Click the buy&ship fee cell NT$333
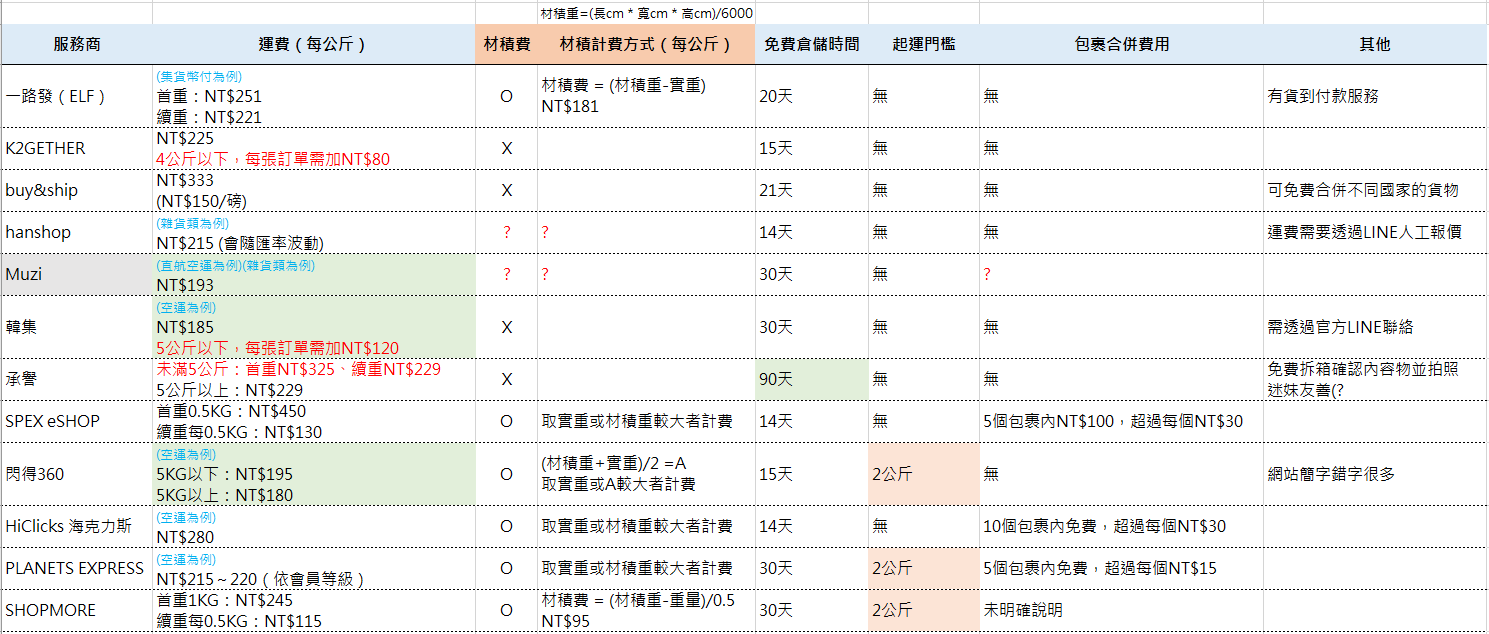 tap(314, 190)
